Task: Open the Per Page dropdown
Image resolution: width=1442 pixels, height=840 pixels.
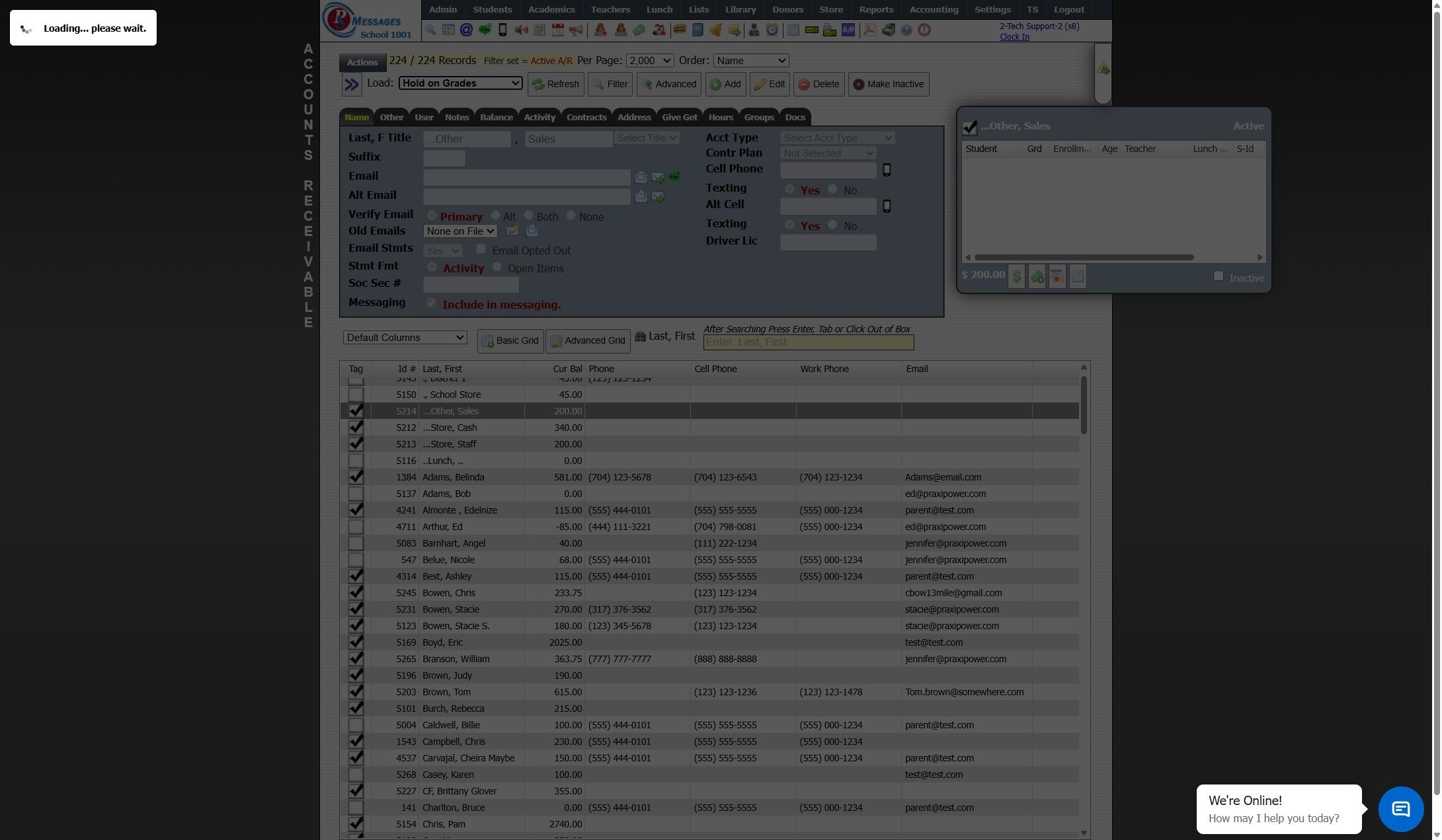Action: (649, 61)
